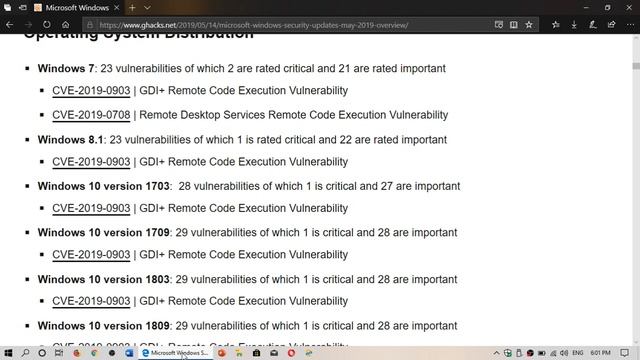Open File Explorer from the taskbar
The height and width of the screenshot is (360, 640).
coord(239,353)
